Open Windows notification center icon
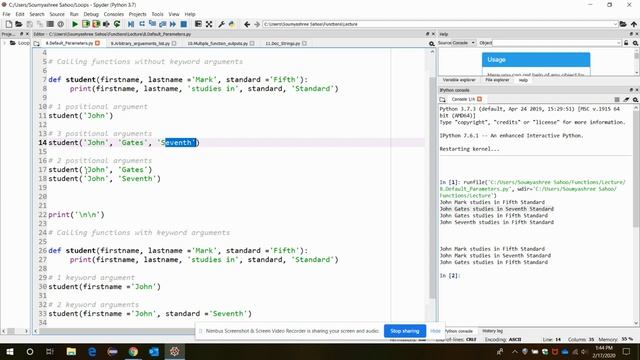The image size is (640, 360). click(x=627, y=351)
